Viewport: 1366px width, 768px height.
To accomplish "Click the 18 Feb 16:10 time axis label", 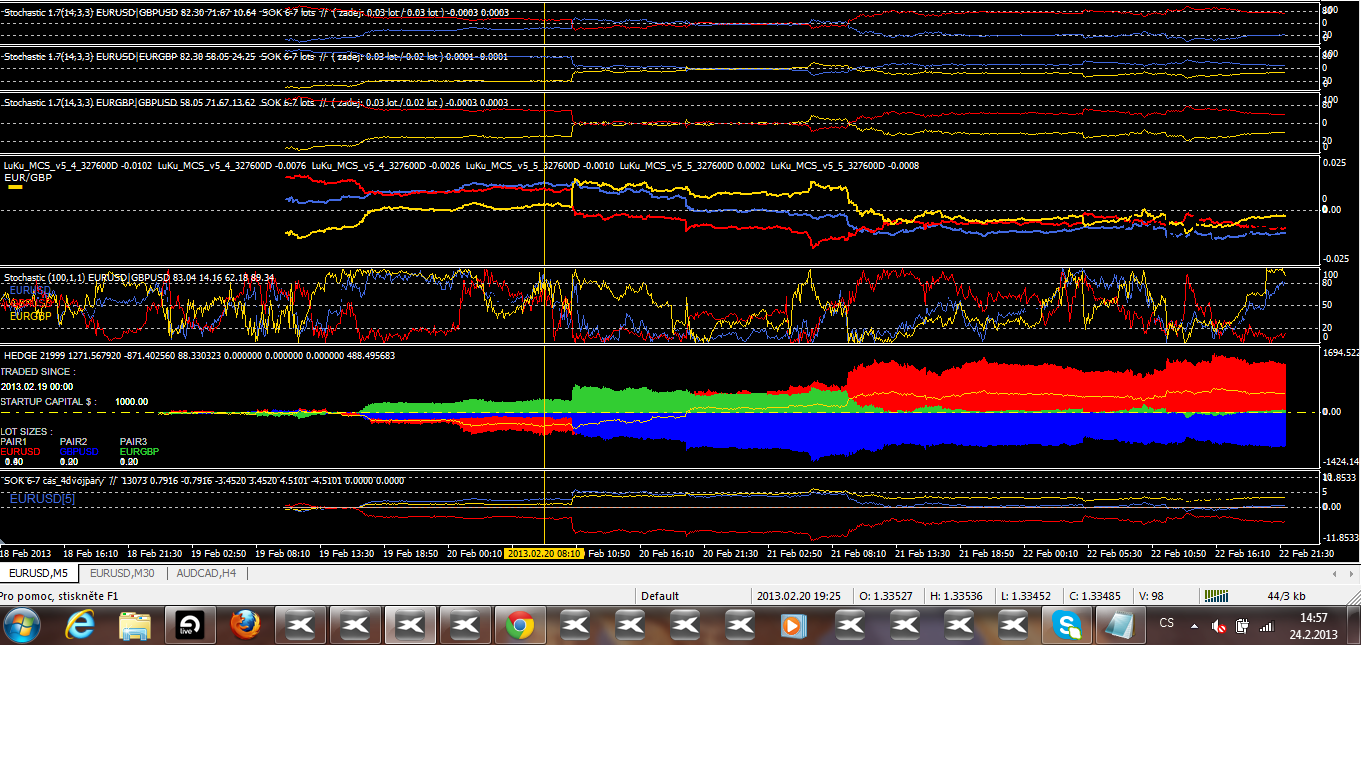I will coord(91,553).
